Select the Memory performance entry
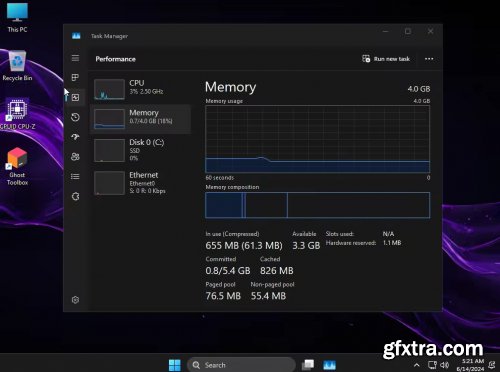The width and height of the screenshot is (500, 372). click(140, 119)
